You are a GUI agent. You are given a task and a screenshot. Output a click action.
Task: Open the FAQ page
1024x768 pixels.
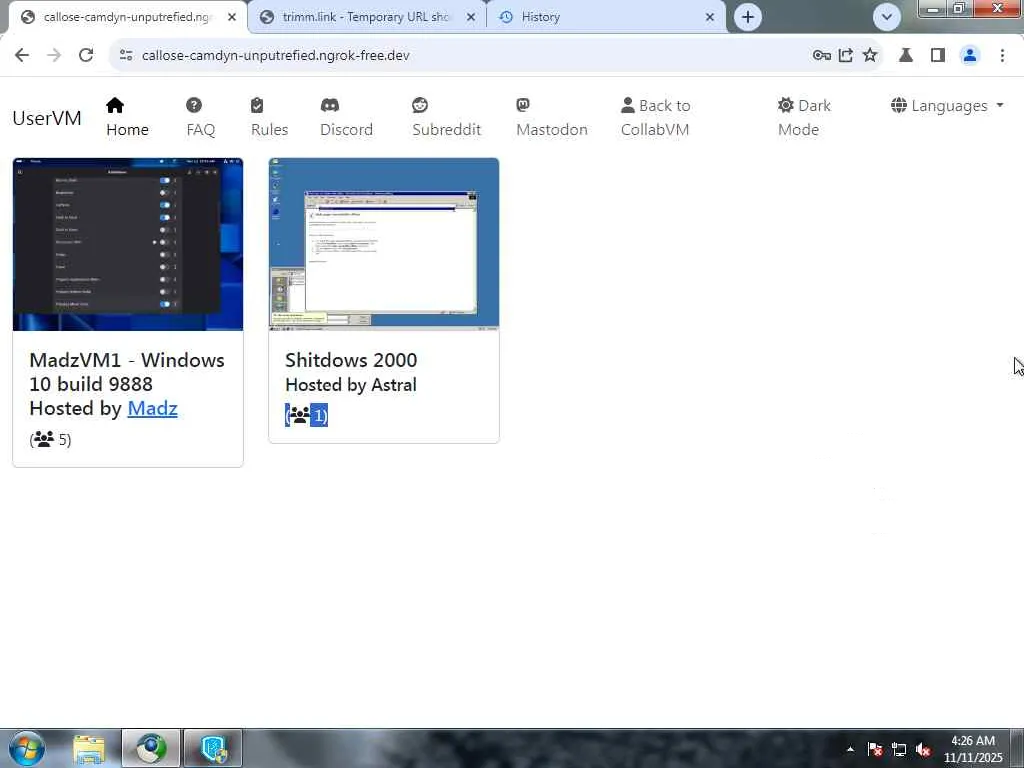point(200,118)
